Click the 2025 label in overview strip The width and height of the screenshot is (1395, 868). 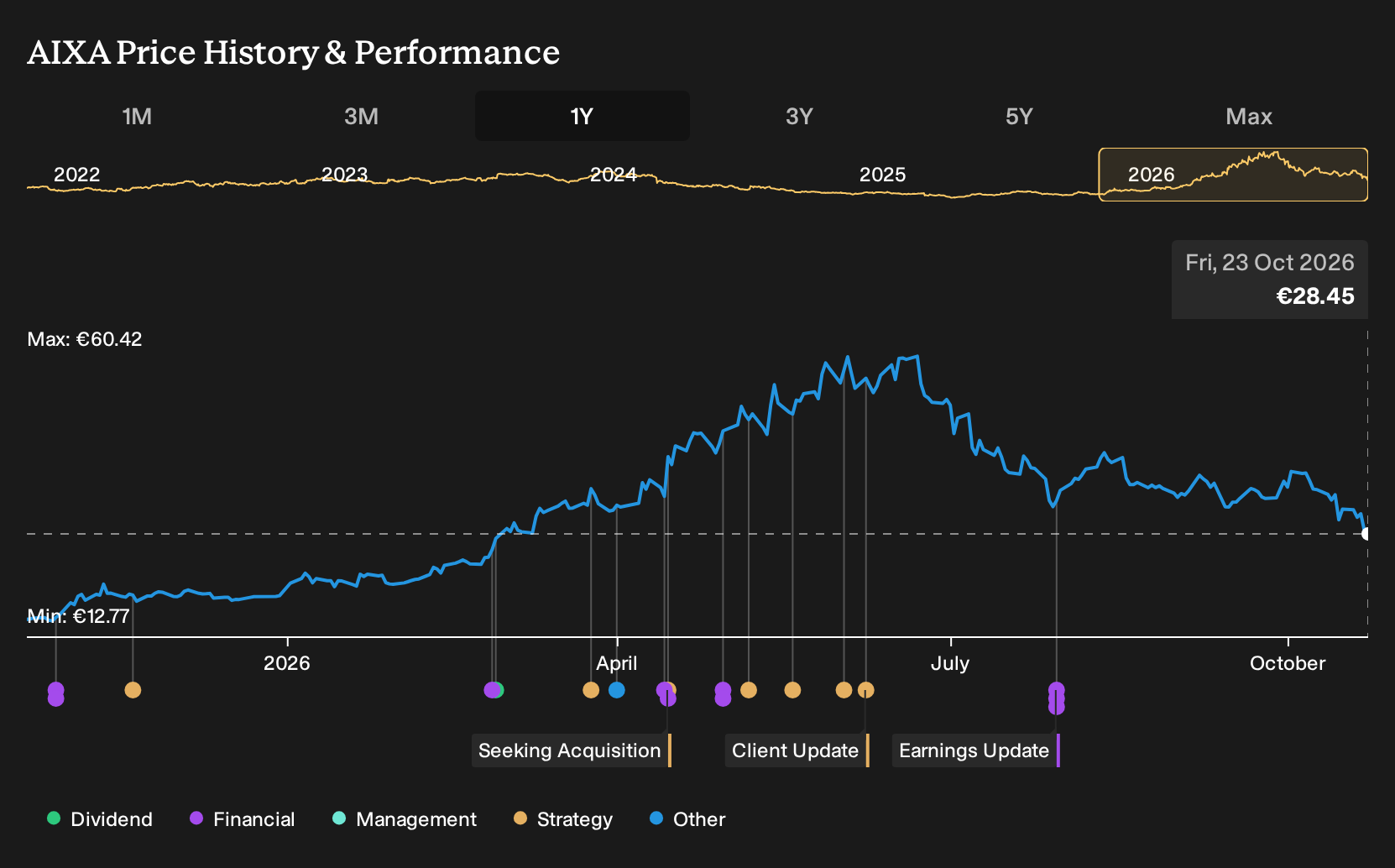(x=883, y=175)
